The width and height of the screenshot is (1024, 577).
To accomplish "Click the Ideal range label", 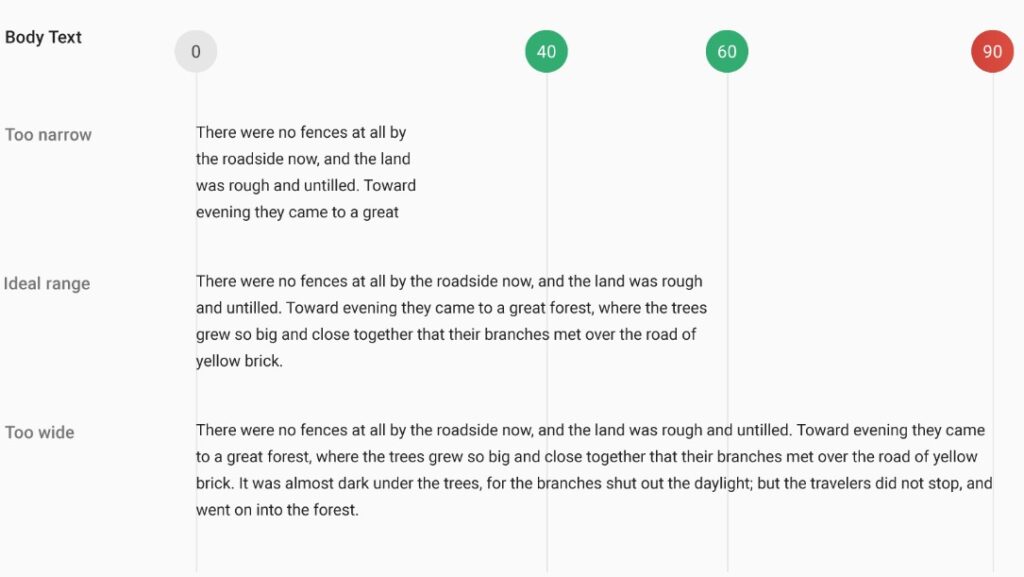I will pos(47,284).
